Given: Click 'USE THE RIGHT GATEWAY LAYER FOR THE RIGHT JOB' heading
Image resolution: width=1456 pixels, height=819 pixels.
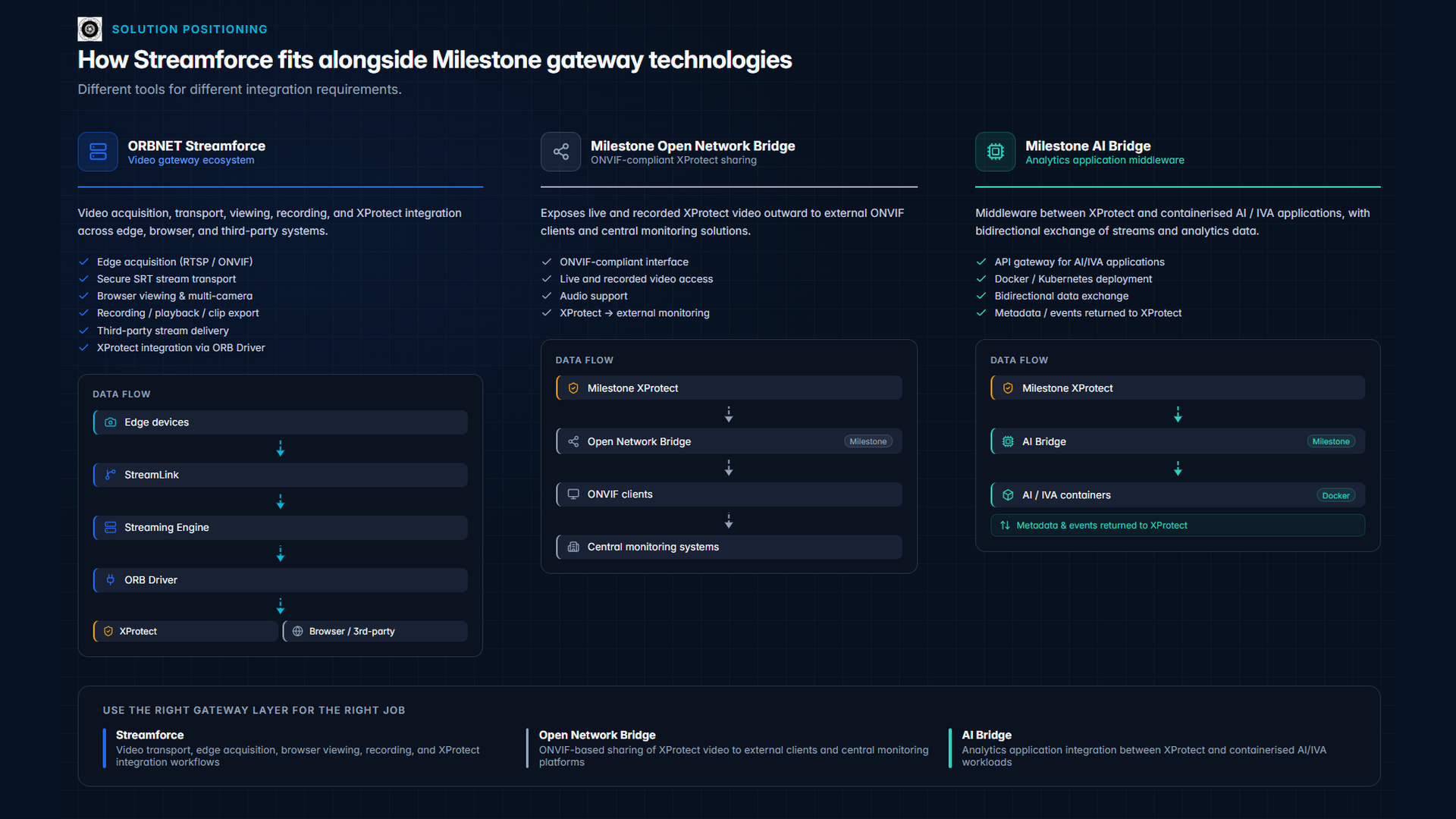Looking at the screenshot, I should tap(254, 711).
